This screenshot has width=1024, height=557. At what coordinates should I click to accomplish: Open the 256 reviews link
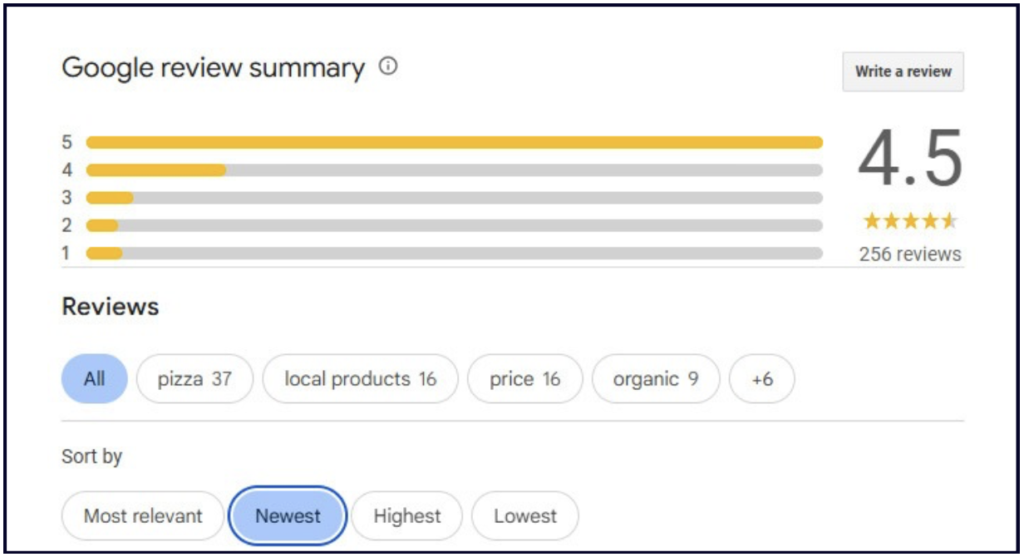(x=910, y=254)
